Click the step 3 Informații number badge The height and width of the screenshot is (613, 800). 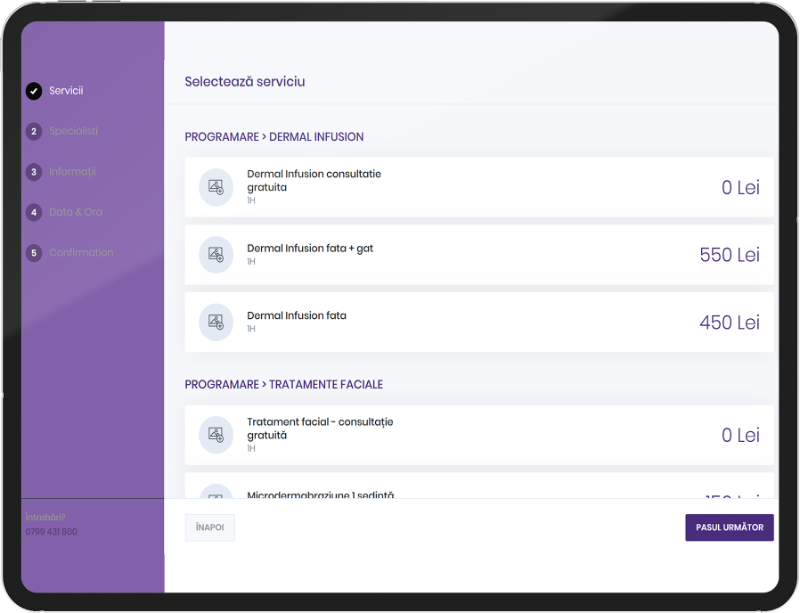coord(34,172)
